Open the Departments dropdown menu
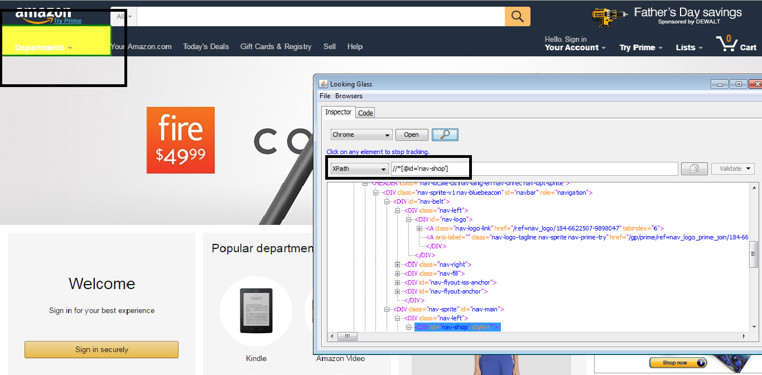Viewport: 762px width, 375px height. pos(44,48)
